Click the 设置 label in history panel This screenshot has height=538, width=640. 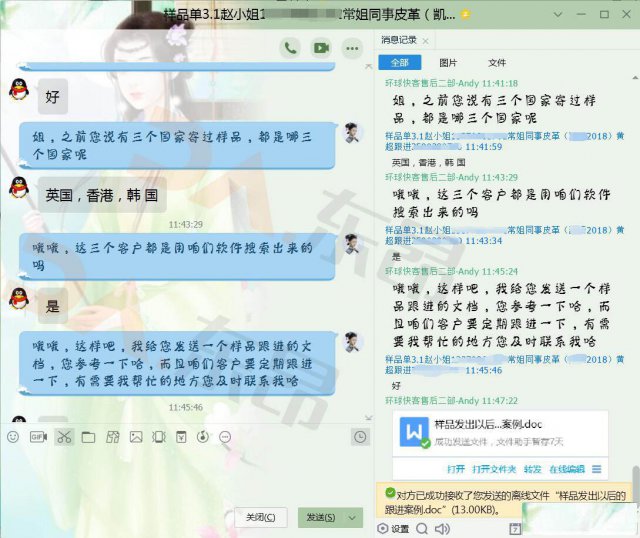point(400,529)
